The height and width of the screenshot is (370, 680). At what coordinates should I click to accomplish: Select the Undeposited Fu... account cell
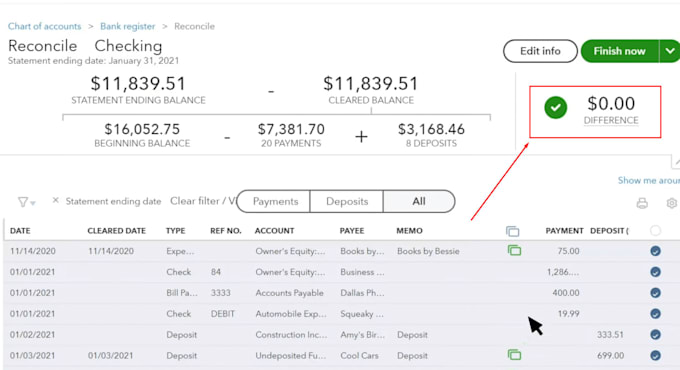point(291,355)
